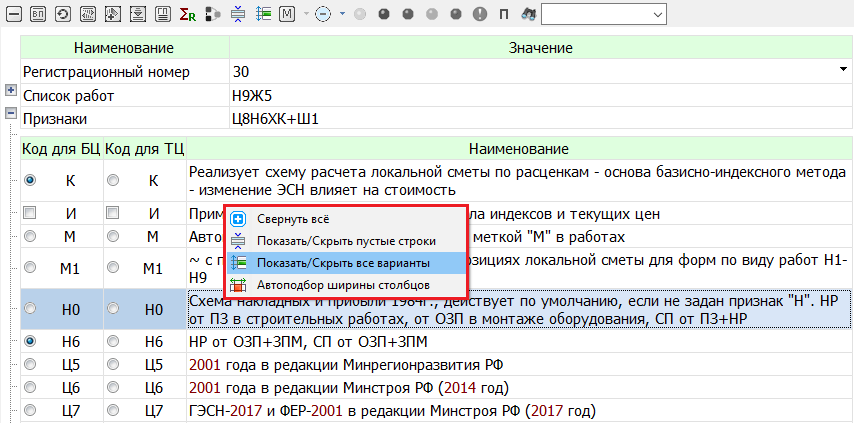The width and height of the screenshot is (854, 423).
Task: Click the 'Код для БЦ' column header
Action: (x=62, y=149)
